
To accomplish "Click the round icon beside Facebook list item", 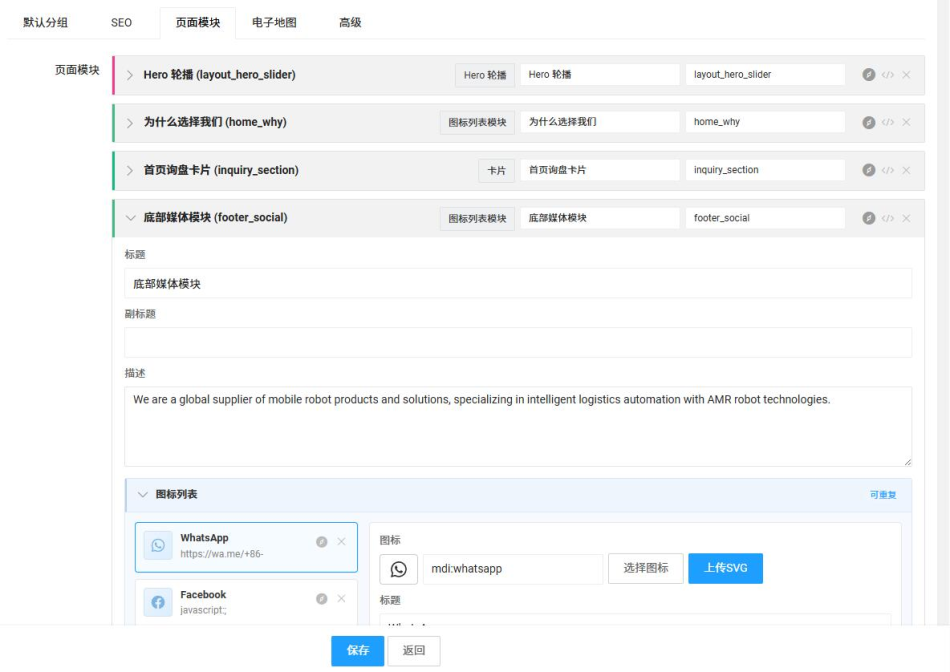I will (x=322, y=599).
